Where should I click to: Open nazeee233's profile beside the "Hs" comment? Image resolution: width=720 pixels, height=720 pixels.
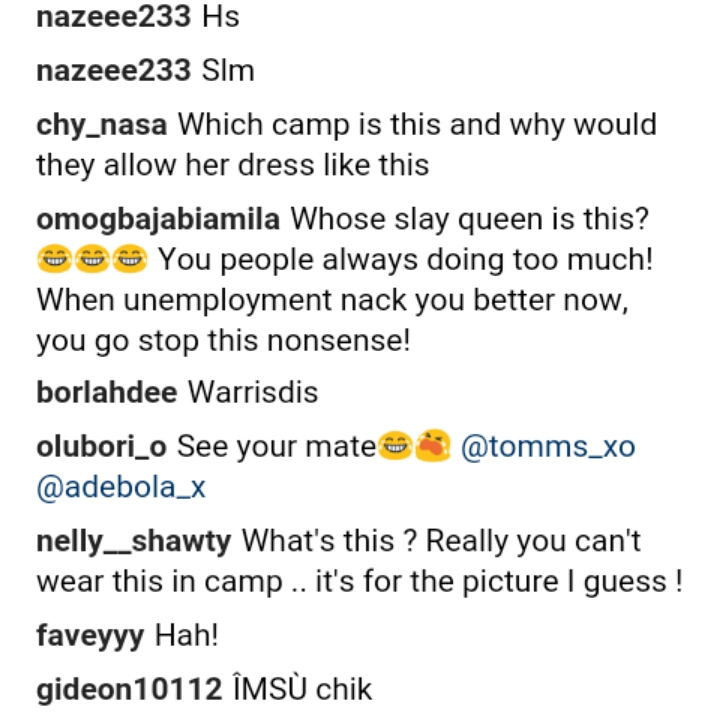[x=112, y=19]
